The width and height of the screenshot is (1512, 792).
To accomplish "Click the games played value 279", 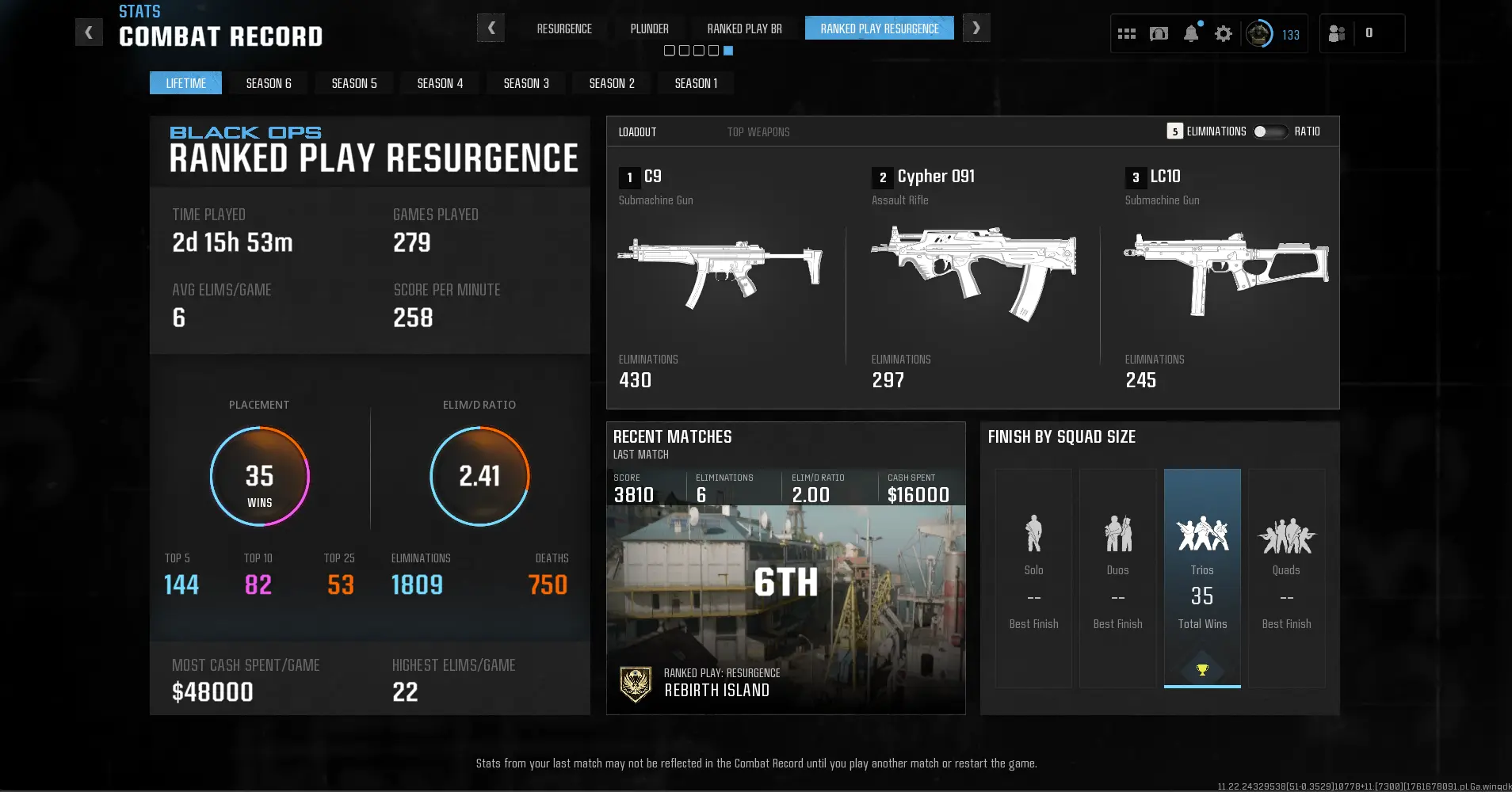I will 412,242.
